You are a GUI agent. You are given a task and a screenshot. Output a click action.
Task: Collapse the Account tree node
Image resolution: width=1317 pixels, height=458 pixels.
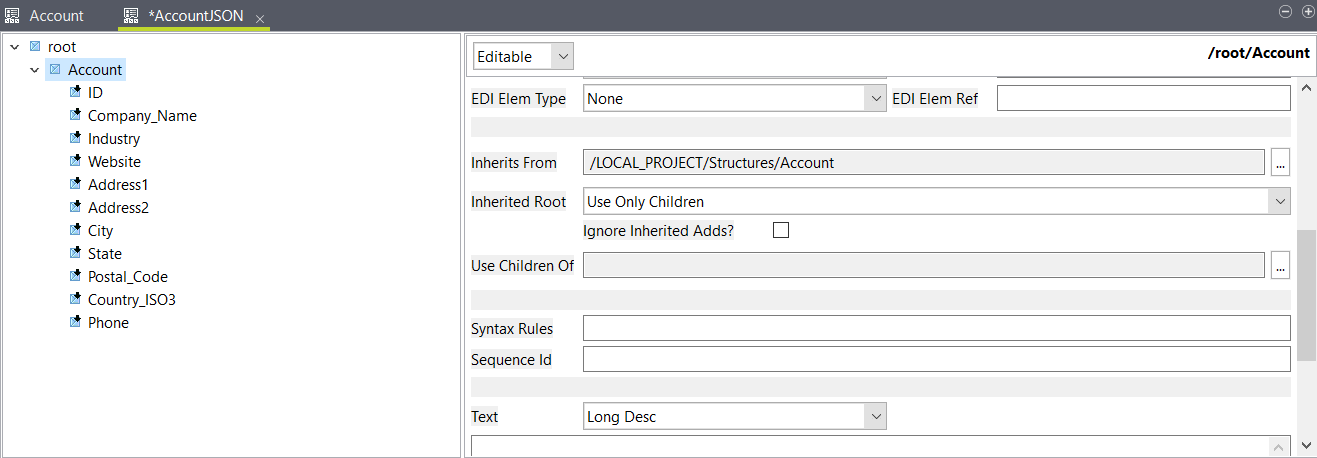tap(35, 70)
